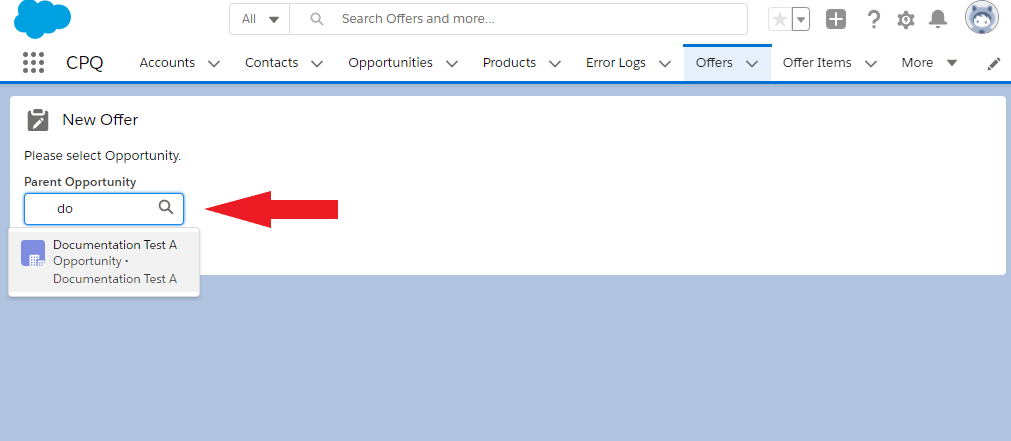Click the global search magnifier icon

[x=317, y=19]
